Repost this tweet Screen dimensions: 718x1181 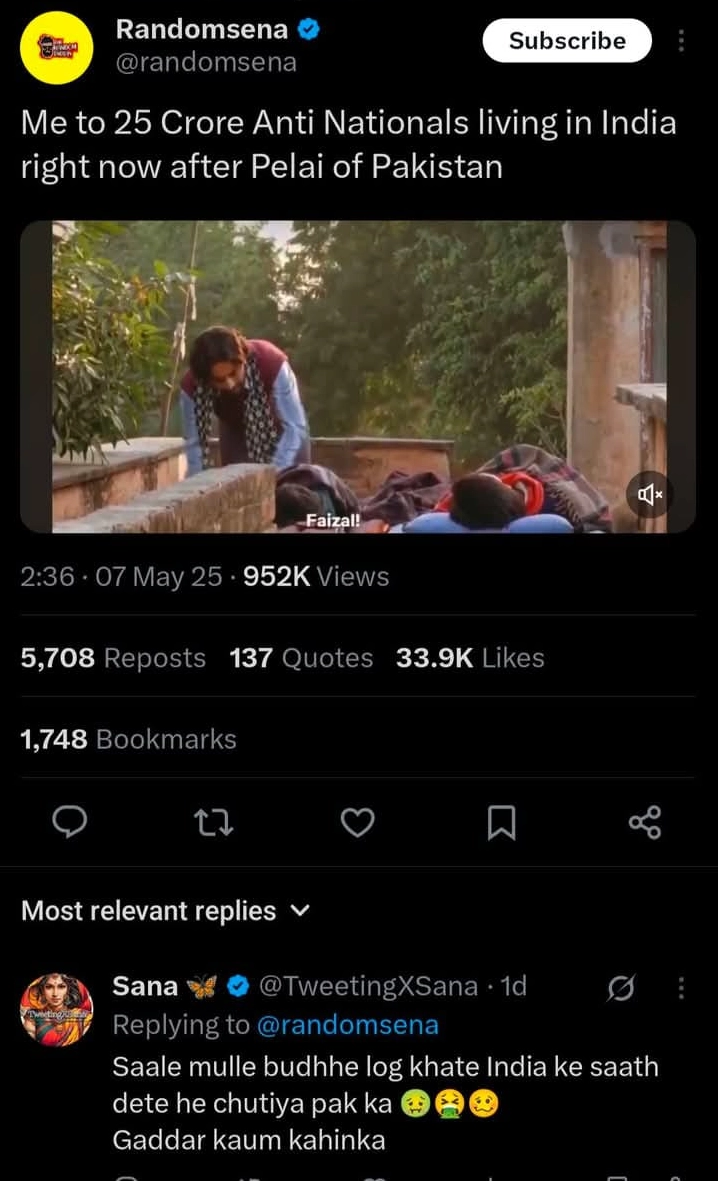pyautogui.click(x=213, y=822)
